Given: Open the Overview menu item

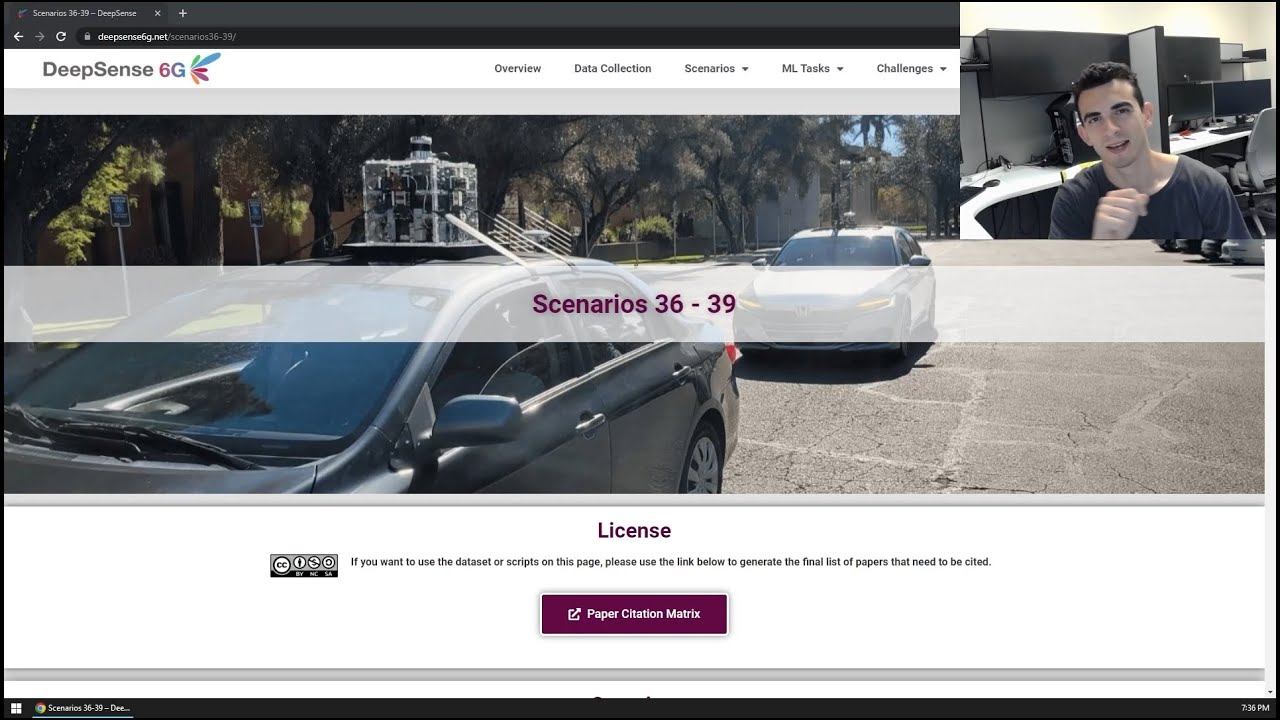Looking at the screenshot, I should [x=517, y=68].
